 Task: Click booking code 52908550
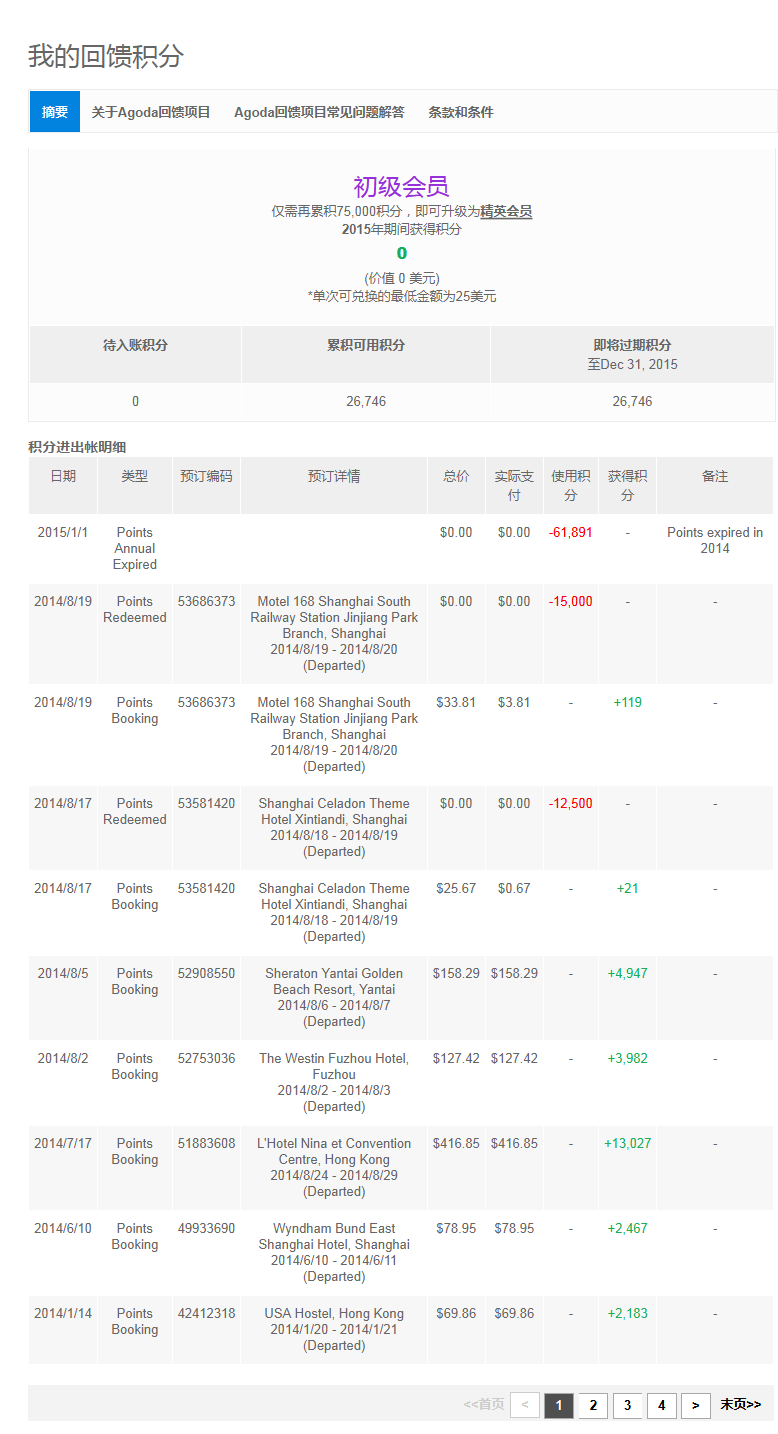[x=206, y=973]
